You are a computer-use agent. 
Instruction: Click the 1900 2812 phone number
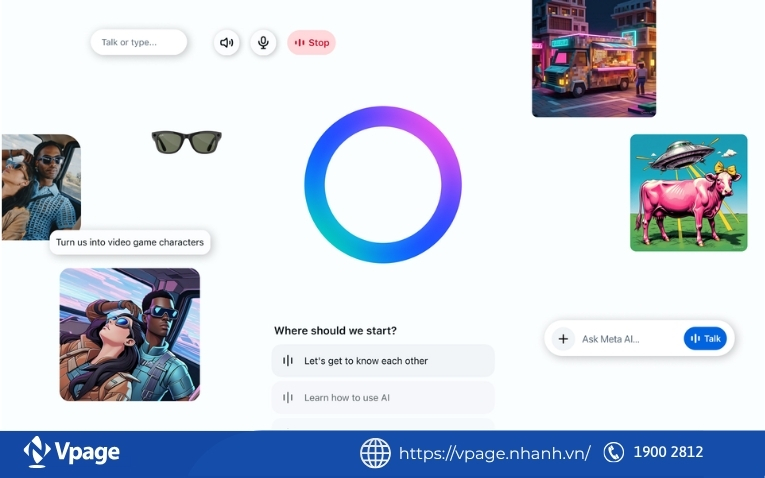[668, 452]
